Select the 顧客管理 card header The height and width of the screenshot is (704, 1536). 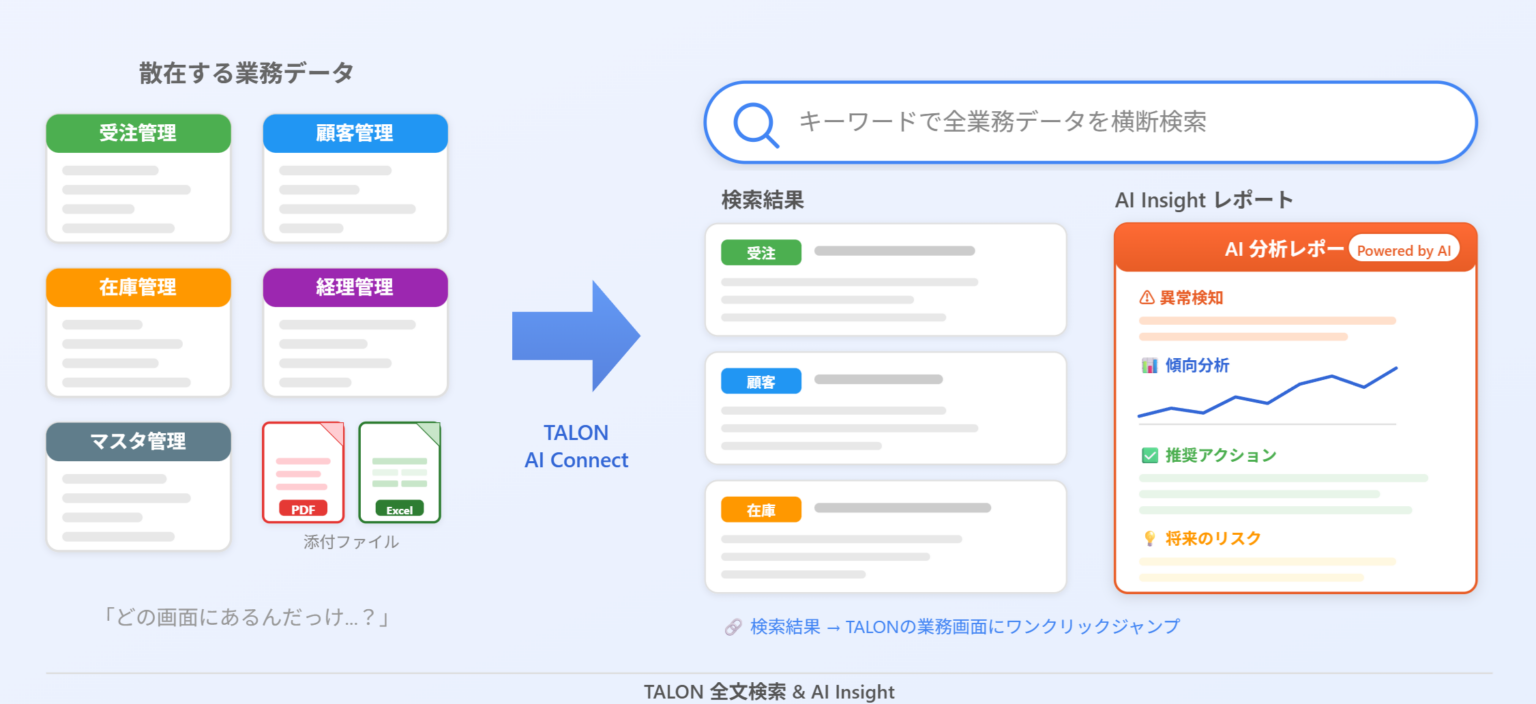coord(355,133)
